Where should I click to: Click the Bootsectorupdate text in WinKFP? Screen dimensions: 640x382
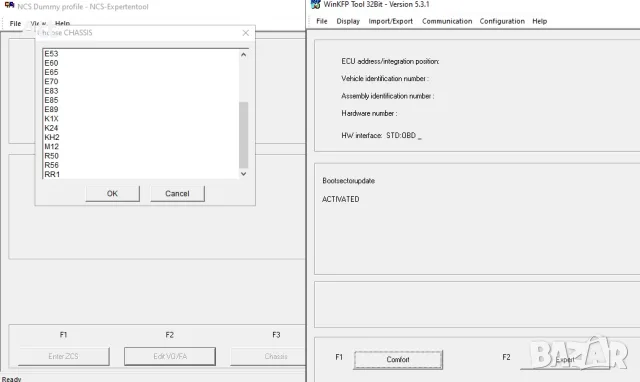(x=349, y=181)
